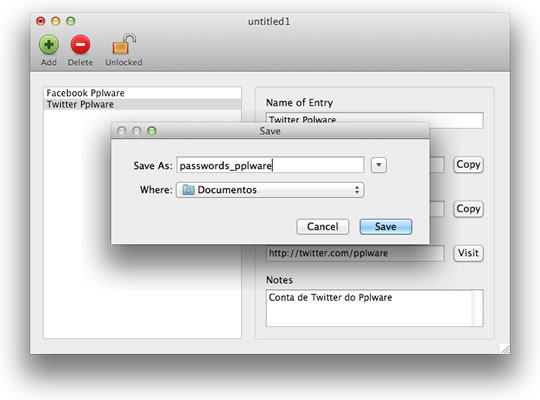The height and width of the screenshot is (400, 540).
Task: Expand the save dialog with arrow button
Action: 378,165
